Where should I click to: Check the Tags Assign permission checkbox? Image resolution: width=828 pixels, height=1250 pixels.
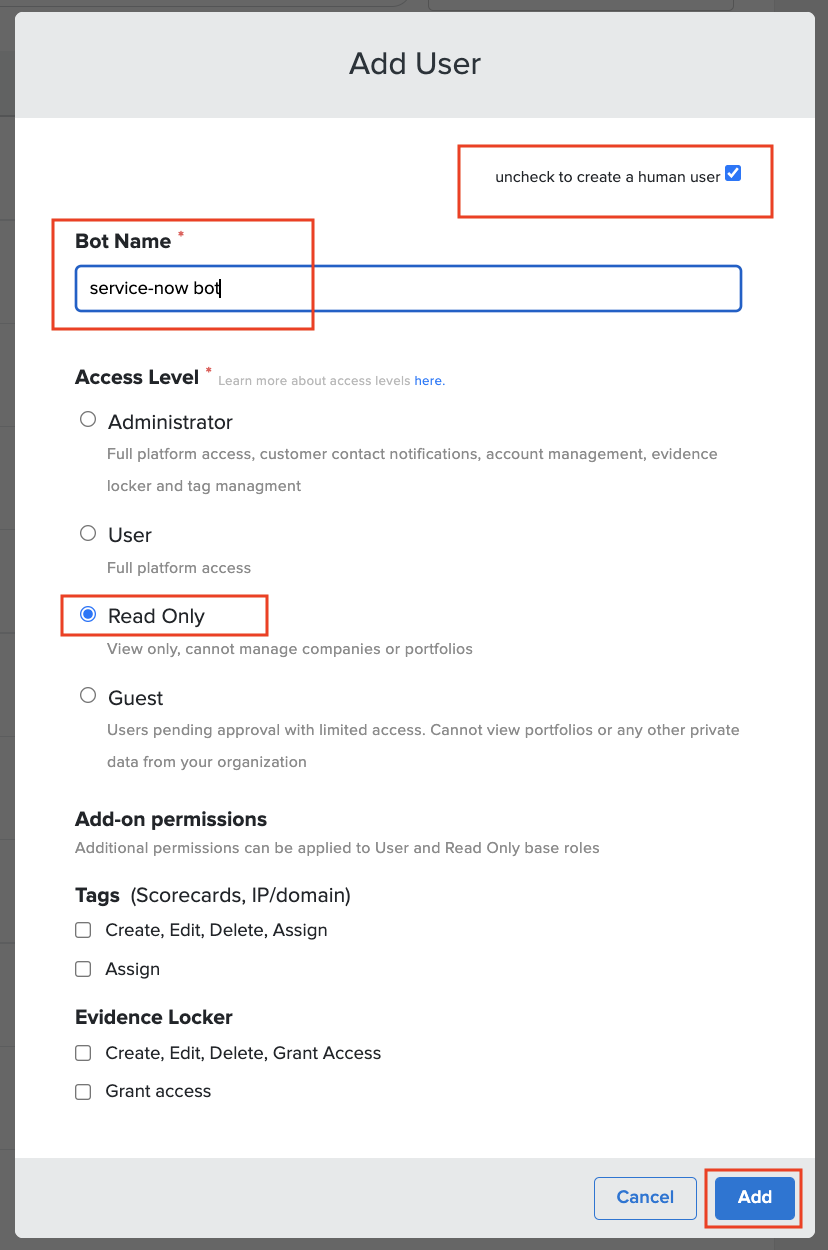pos(83,968)
